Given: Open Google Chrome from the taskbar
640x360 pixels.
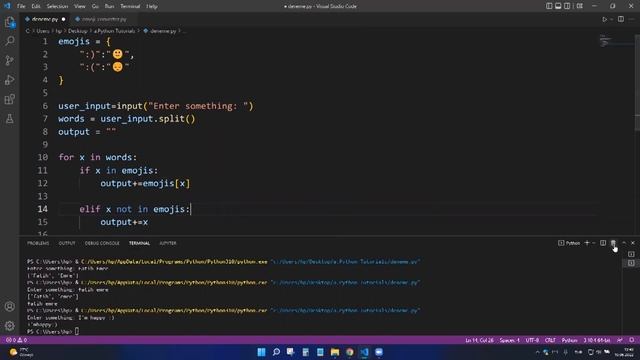Looking at the screenshot, I should pyautogui.click(x=350, y=352).
